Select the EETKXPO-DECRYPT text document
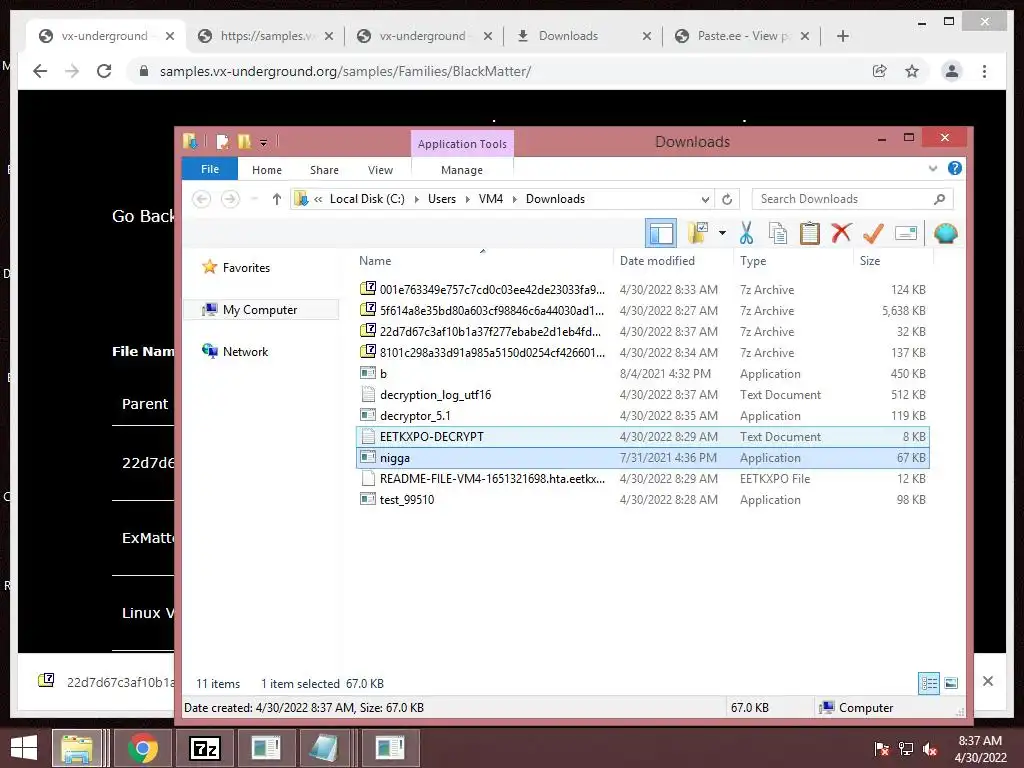The image size is (1024, 768). [643, 436]
